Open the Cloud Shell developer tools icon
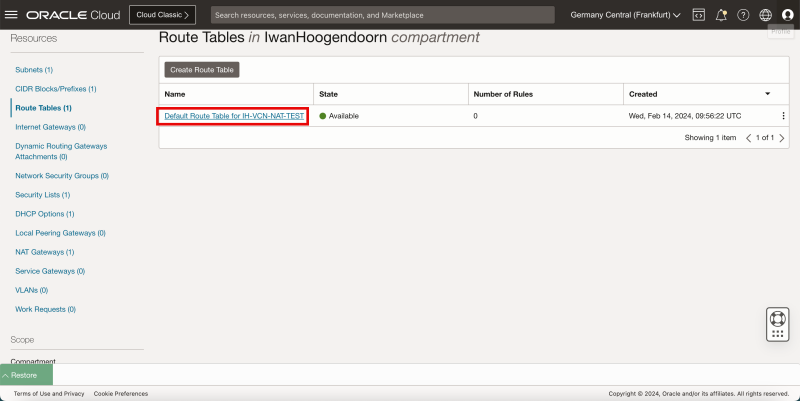 pos(698,15)
